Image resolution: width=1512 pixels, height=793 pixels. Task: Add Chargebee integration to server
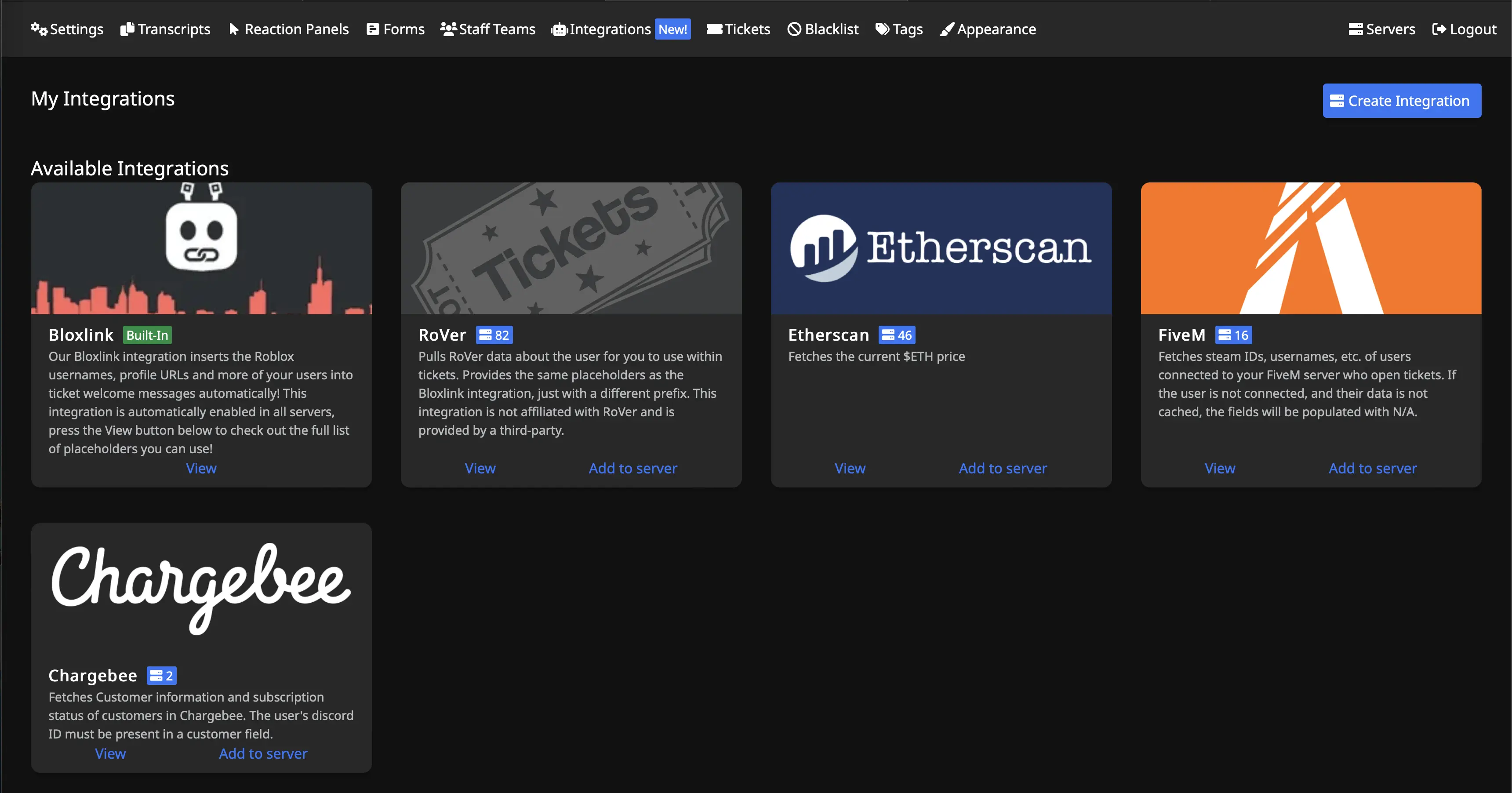(x=263, y=752)
